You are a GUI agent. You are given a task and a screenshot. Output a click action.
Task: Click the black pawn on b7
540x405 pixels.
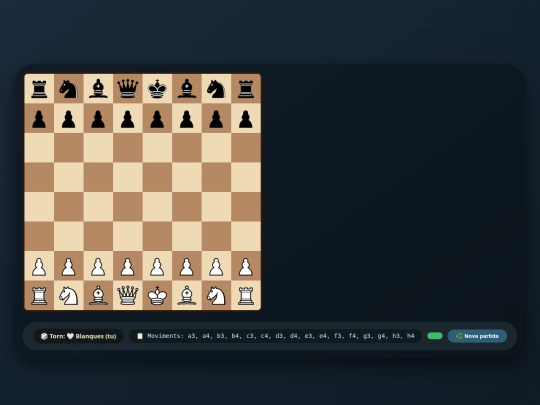(x=69, y=118)
